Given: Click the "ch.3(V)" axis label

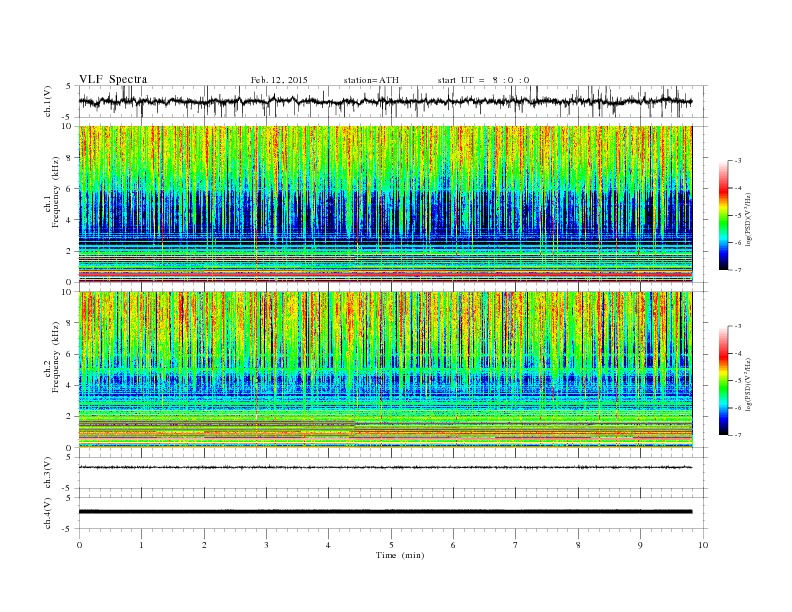Looking at the screenshot, I should click(x=48, y=473).
